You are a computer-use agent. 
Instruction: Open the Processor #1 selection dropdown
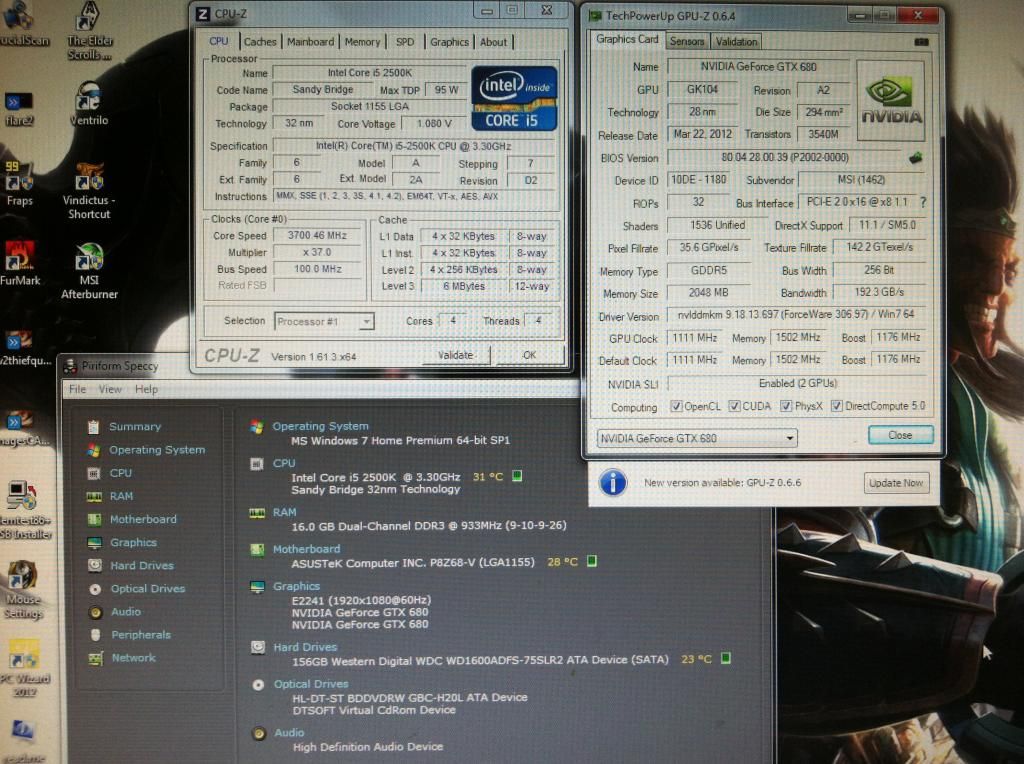pos(324,321)
